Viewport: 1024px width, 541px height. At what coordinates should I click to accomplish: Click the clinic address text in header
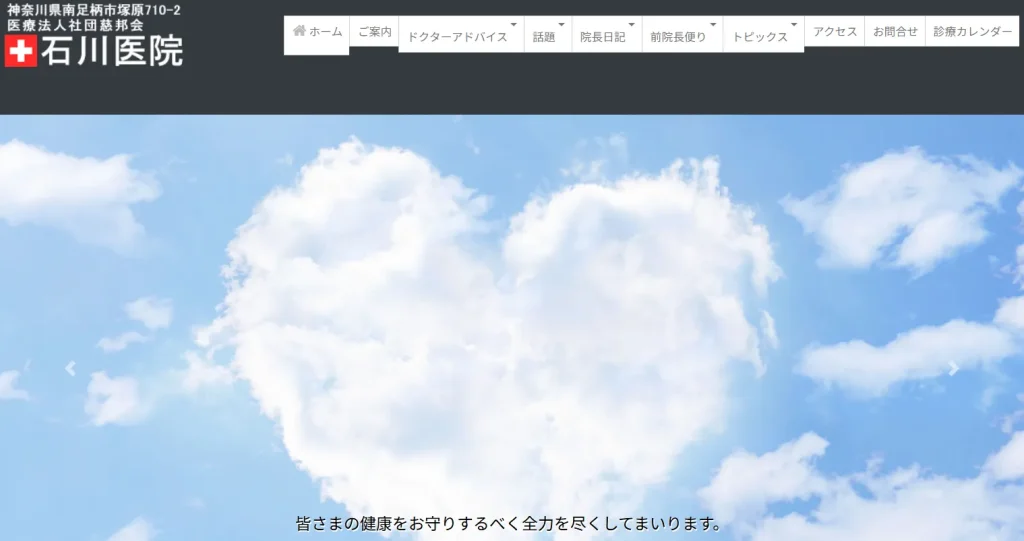94,10
